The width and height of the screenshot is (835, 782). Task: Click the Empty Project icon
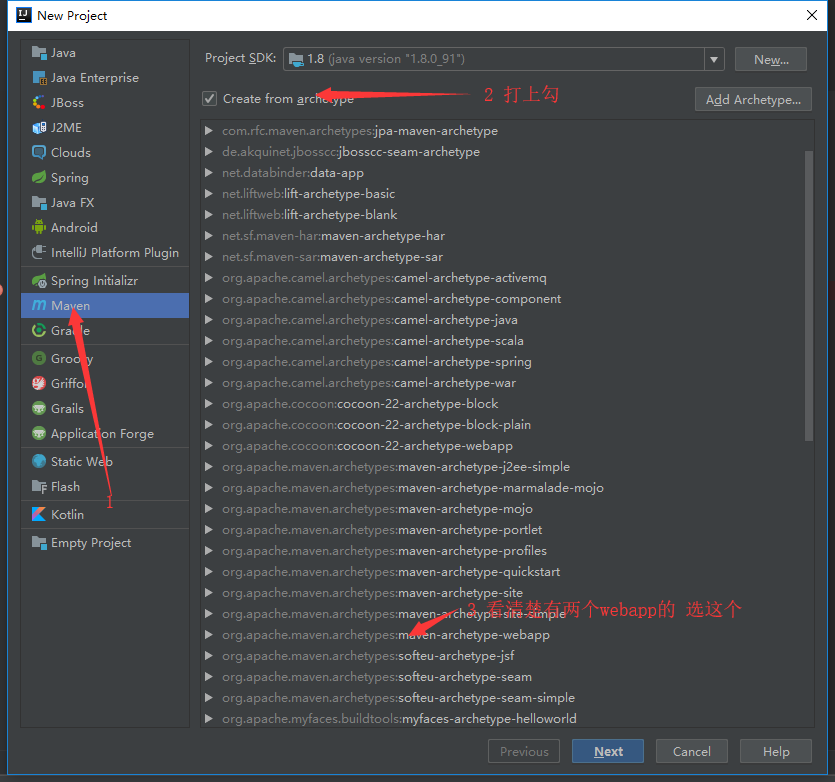click(39, 543)
